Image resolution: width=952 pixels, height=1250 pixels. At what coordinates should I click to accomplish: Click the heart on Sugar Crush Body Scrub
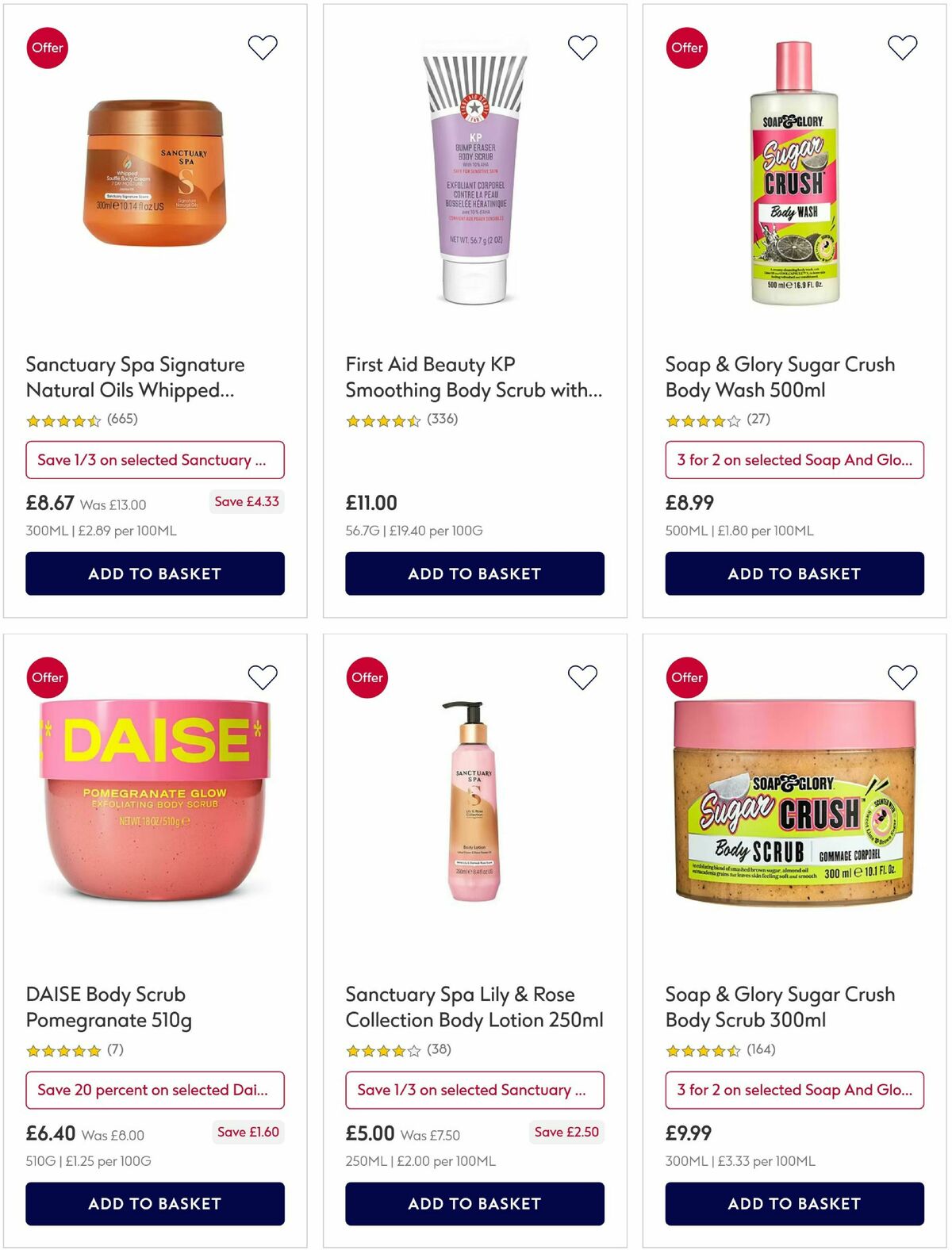[x=904, y=677]
